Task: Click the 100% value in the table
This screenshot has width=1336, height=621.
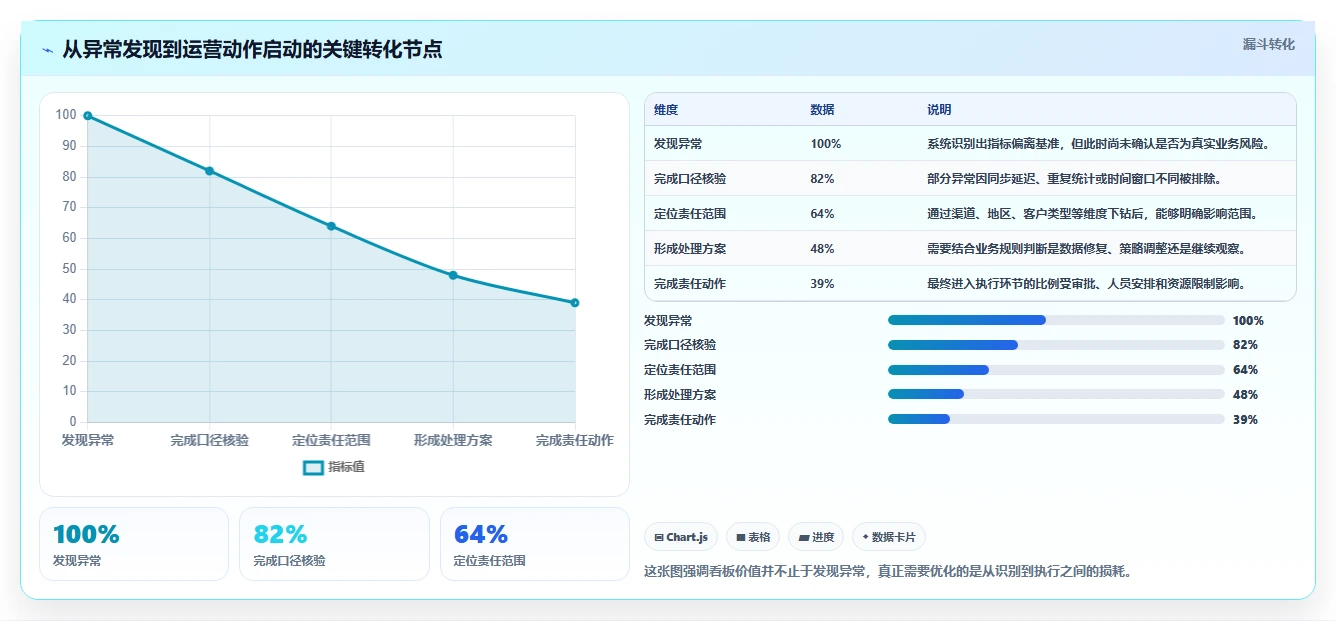Action: tap(826, 144)
